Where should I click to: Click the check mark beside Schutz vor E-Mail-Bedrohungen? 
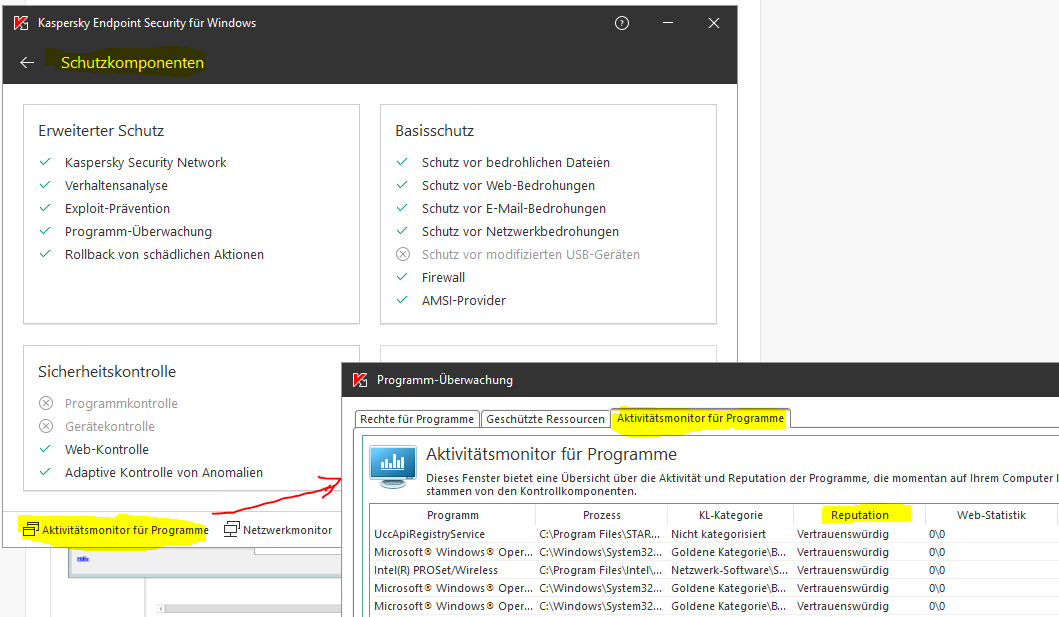point(402,208)
